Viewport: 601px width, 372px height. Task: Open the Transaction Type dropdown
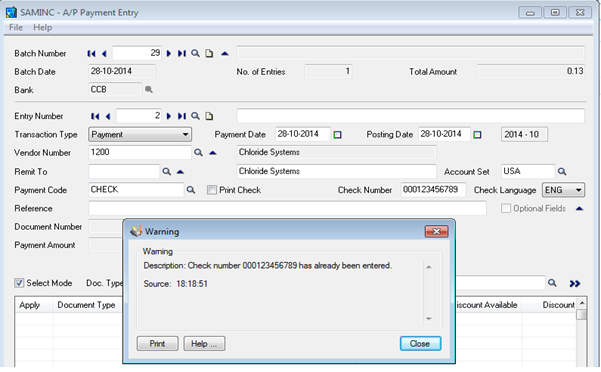coord(140,135)
